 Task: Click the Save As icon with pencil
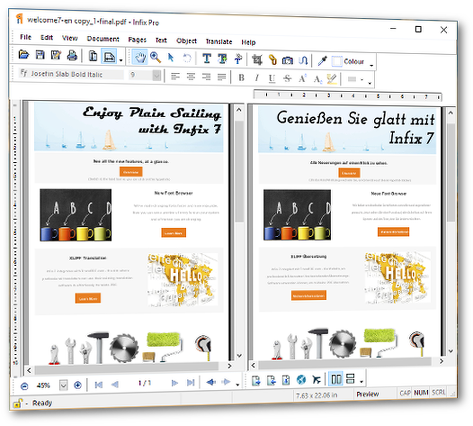click(x=56, y=55)
